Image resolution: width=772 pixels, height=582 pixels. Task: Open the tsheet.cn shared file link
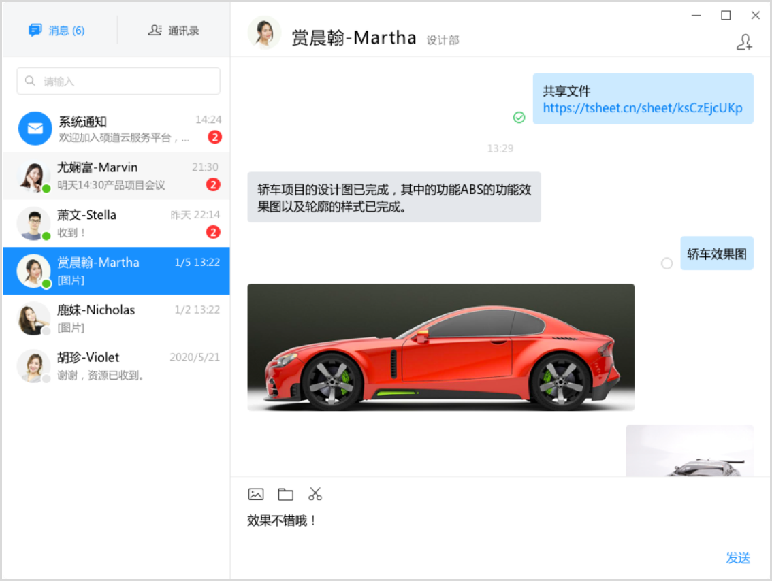(642, 108)
